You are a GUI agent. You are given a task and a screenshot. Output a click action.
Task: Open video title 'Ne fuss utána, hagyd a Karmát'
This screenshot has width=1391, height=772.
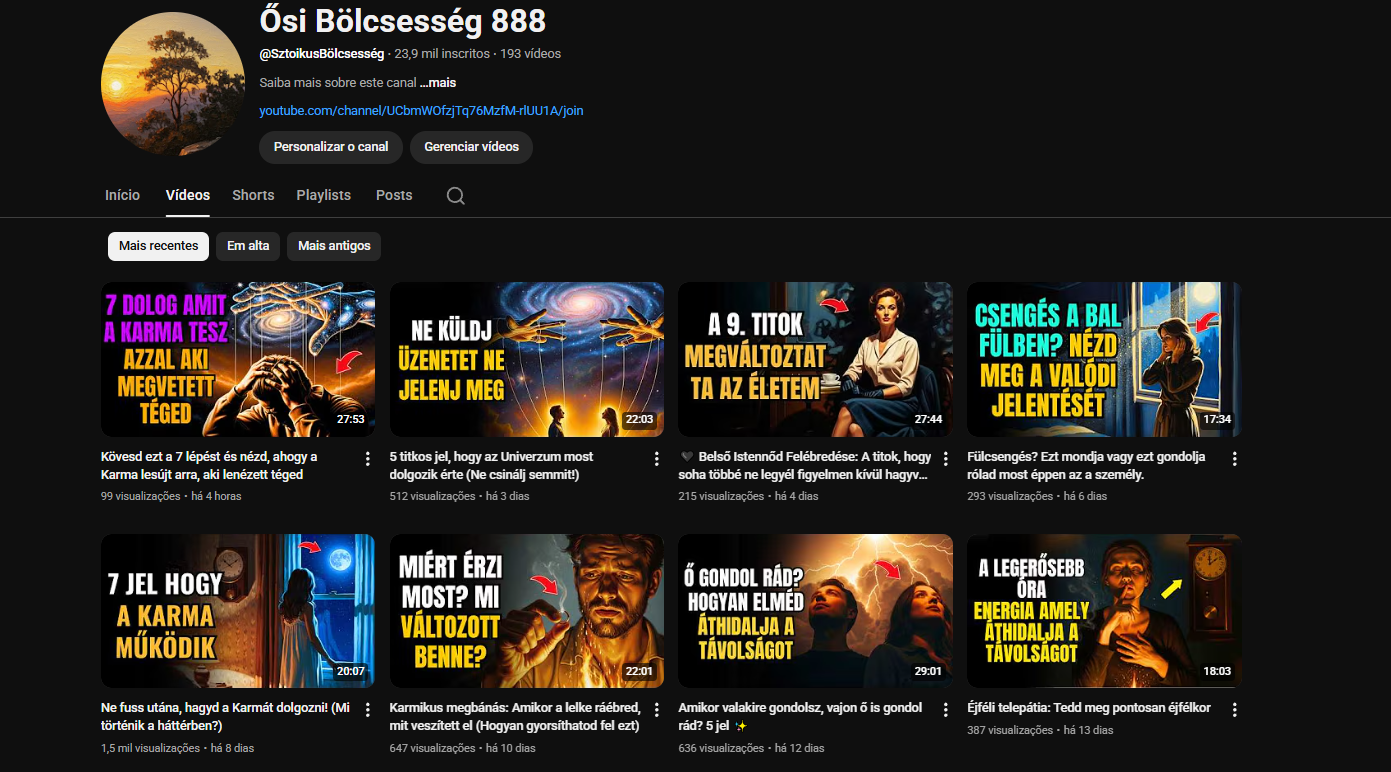coord(225,717)
